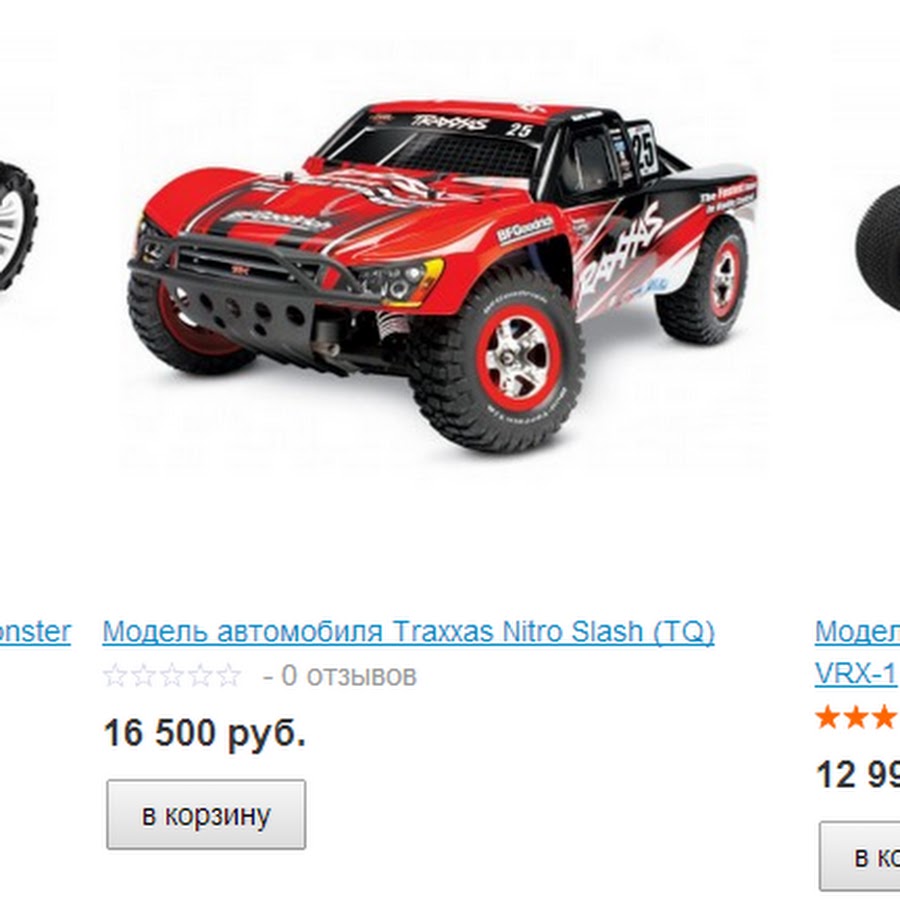Open the Traxxas Nitro Slash (TQ) link

click(x=408, y=631)
